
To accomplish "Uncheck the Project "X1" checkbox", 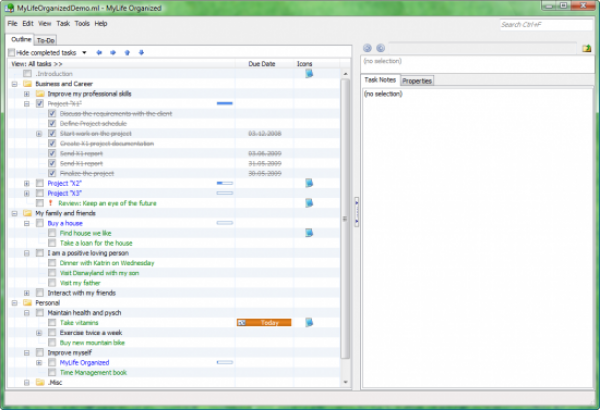I will 40,103.
